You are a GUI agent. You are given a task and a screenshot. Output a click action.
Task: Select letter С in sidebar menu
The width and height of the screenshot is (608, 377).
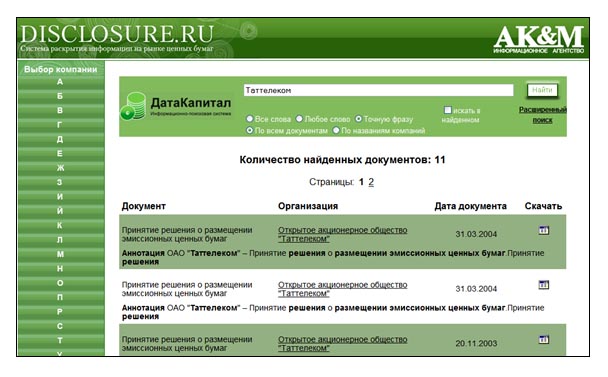[60, 326]
